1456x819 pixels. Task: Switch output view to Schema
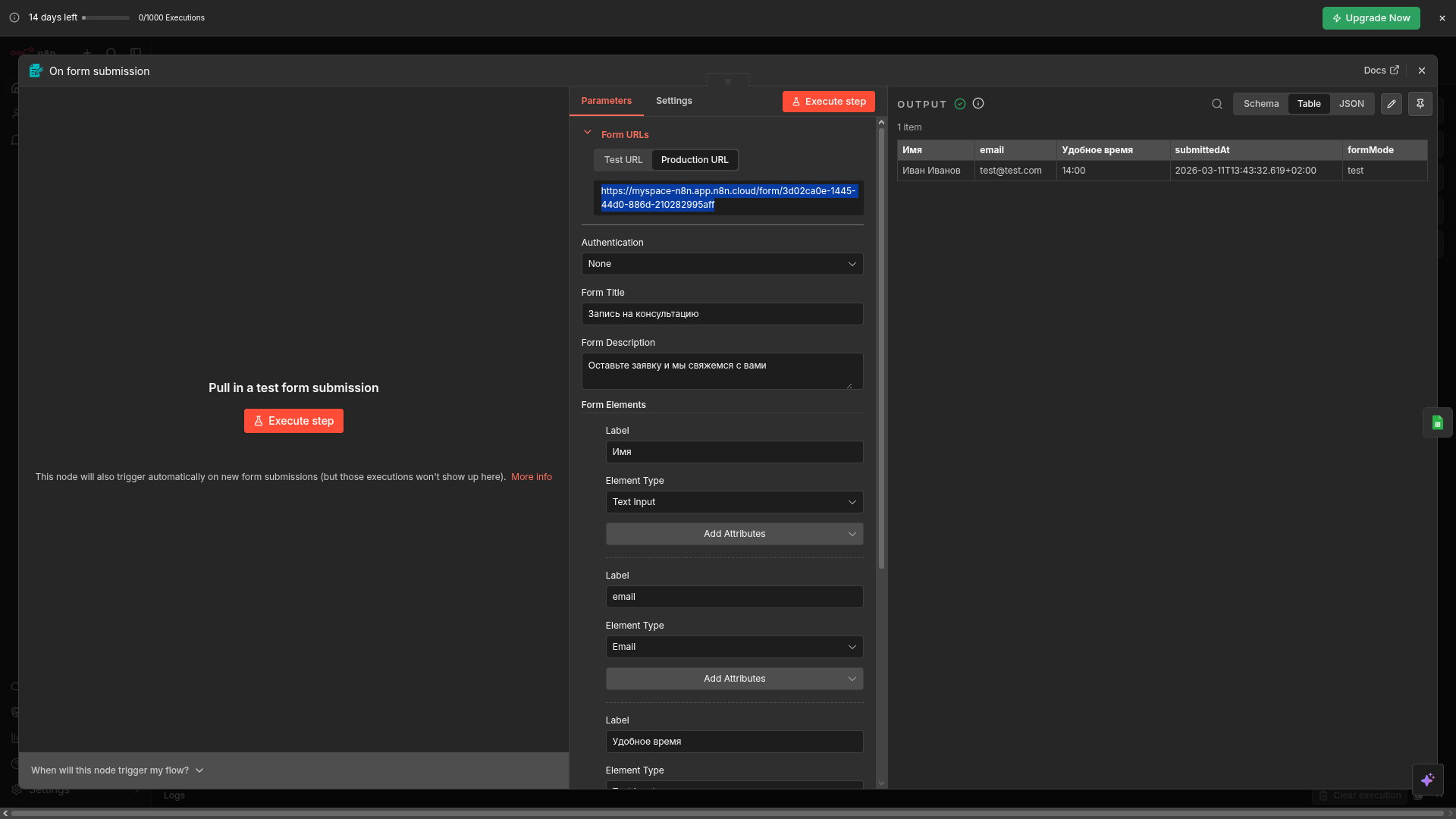pos(1260,104)
